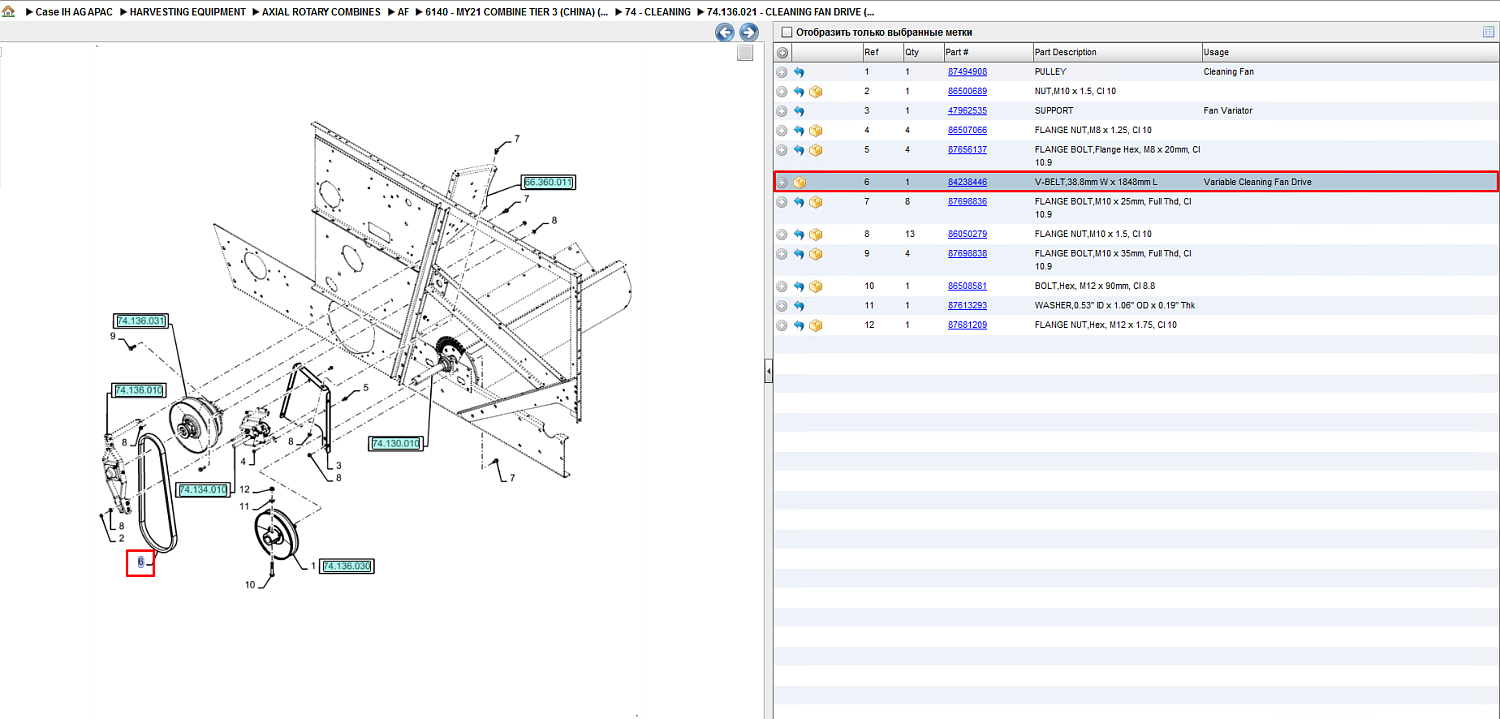This screenshot has height=719, width=1500.
Task: Open the 74 - CLEANING breadcrumb
Action: pos(657,12)
